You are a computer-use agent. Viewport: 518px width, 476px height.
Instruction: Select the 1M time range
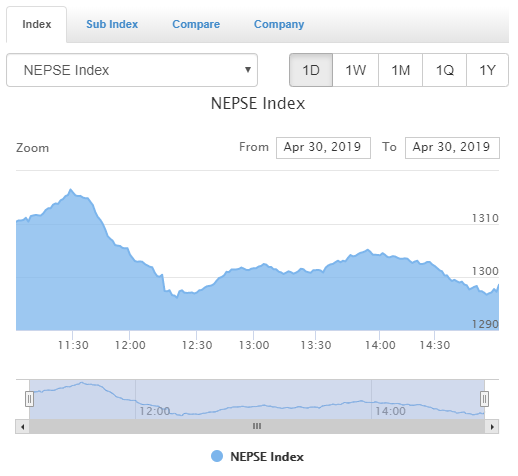click(401, 70)
